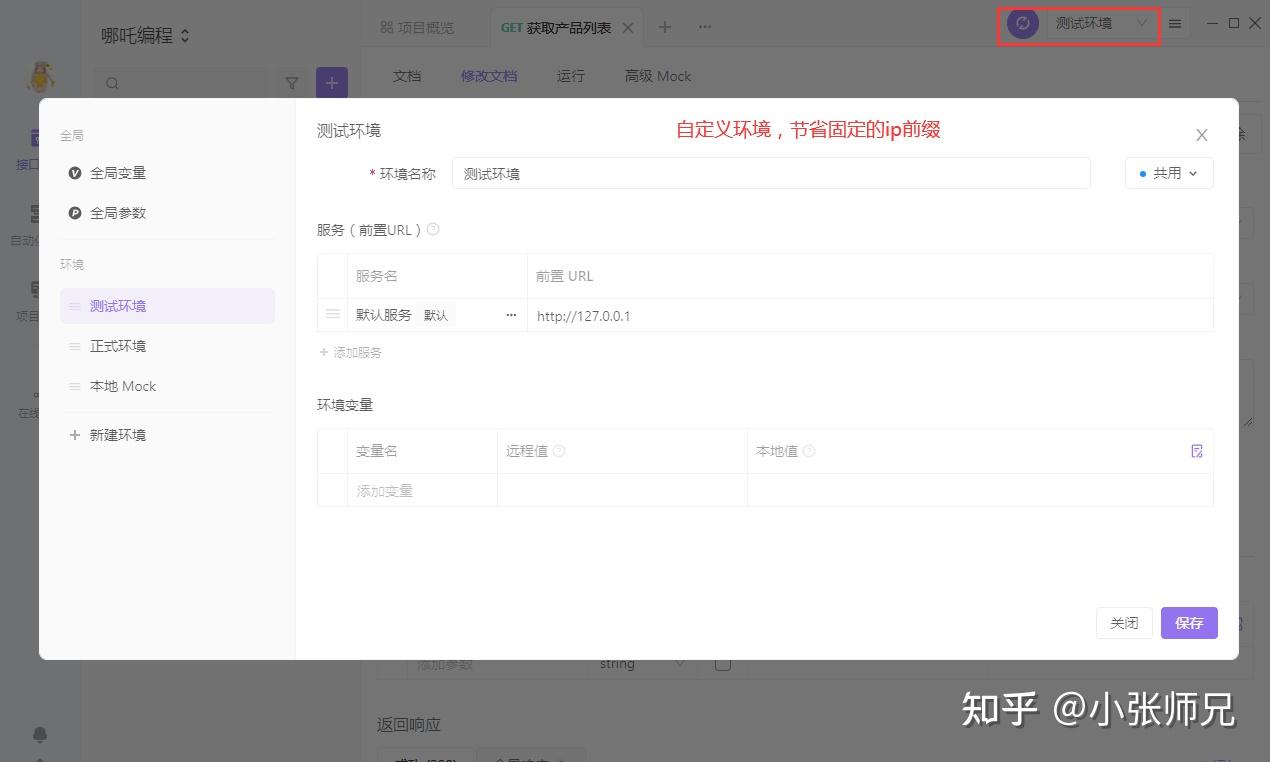Click the 添加变量 input cell
Viewport: 1270px width, 762px height.
coord(422,491)
